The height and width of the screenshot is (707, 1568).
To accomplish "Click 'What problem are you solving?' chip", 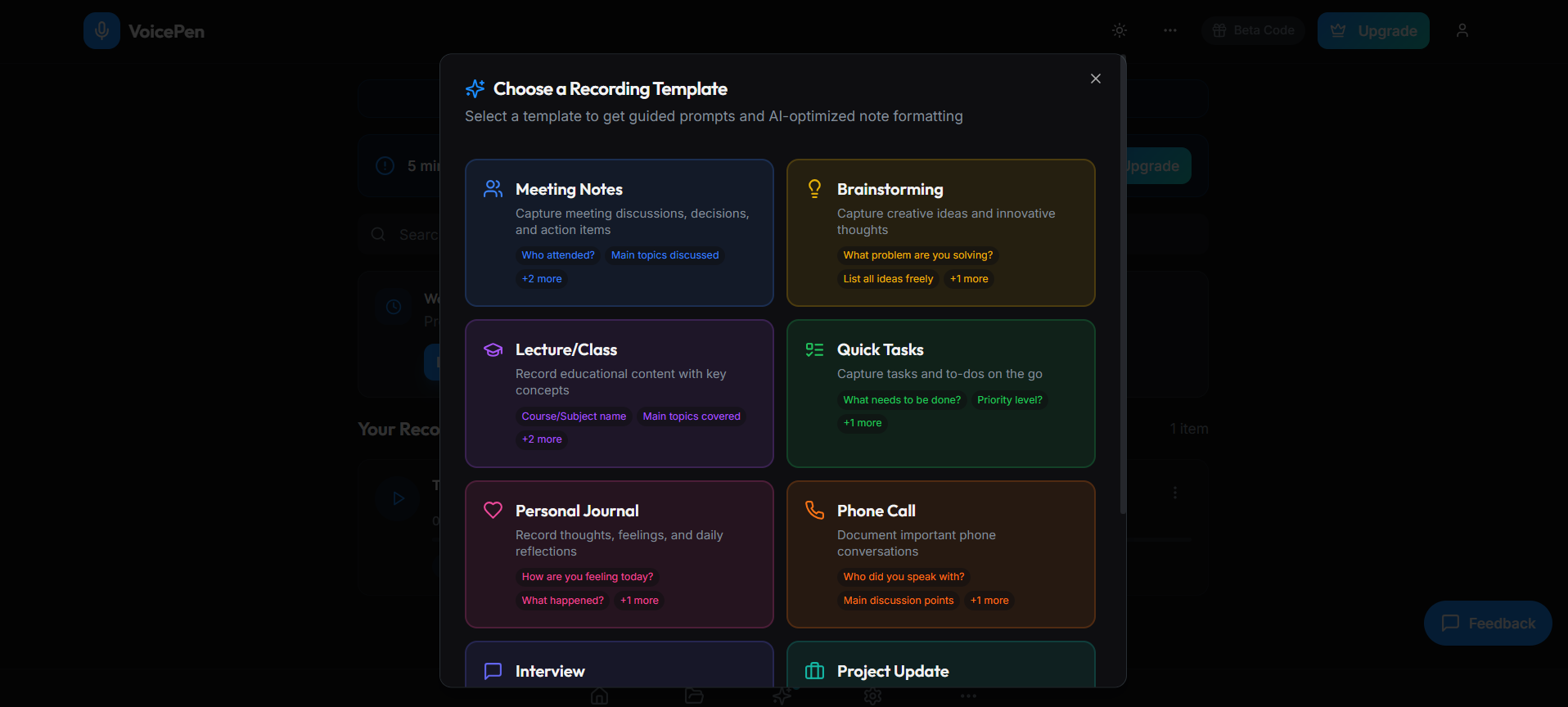I will coord(918,255).
